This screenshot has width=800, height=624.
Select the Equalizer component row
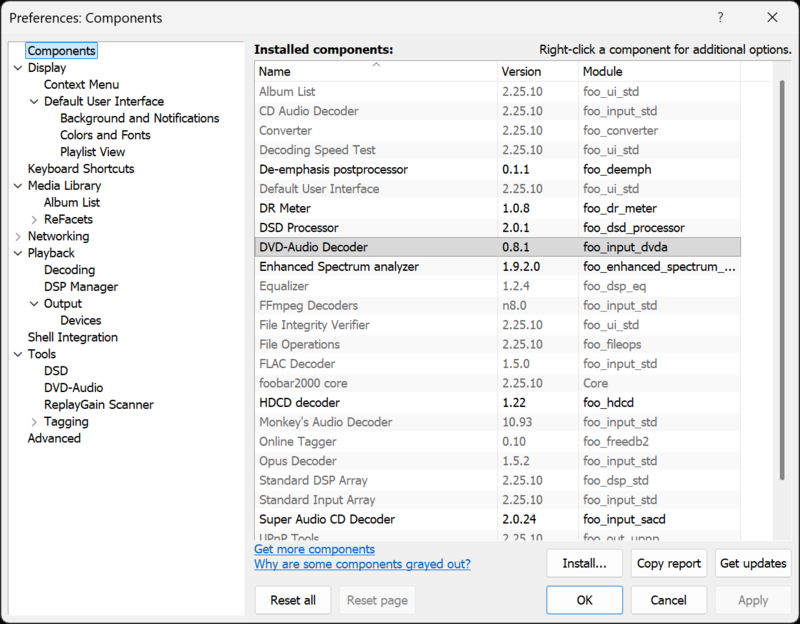pyautogui.click(x=497, y=286)
